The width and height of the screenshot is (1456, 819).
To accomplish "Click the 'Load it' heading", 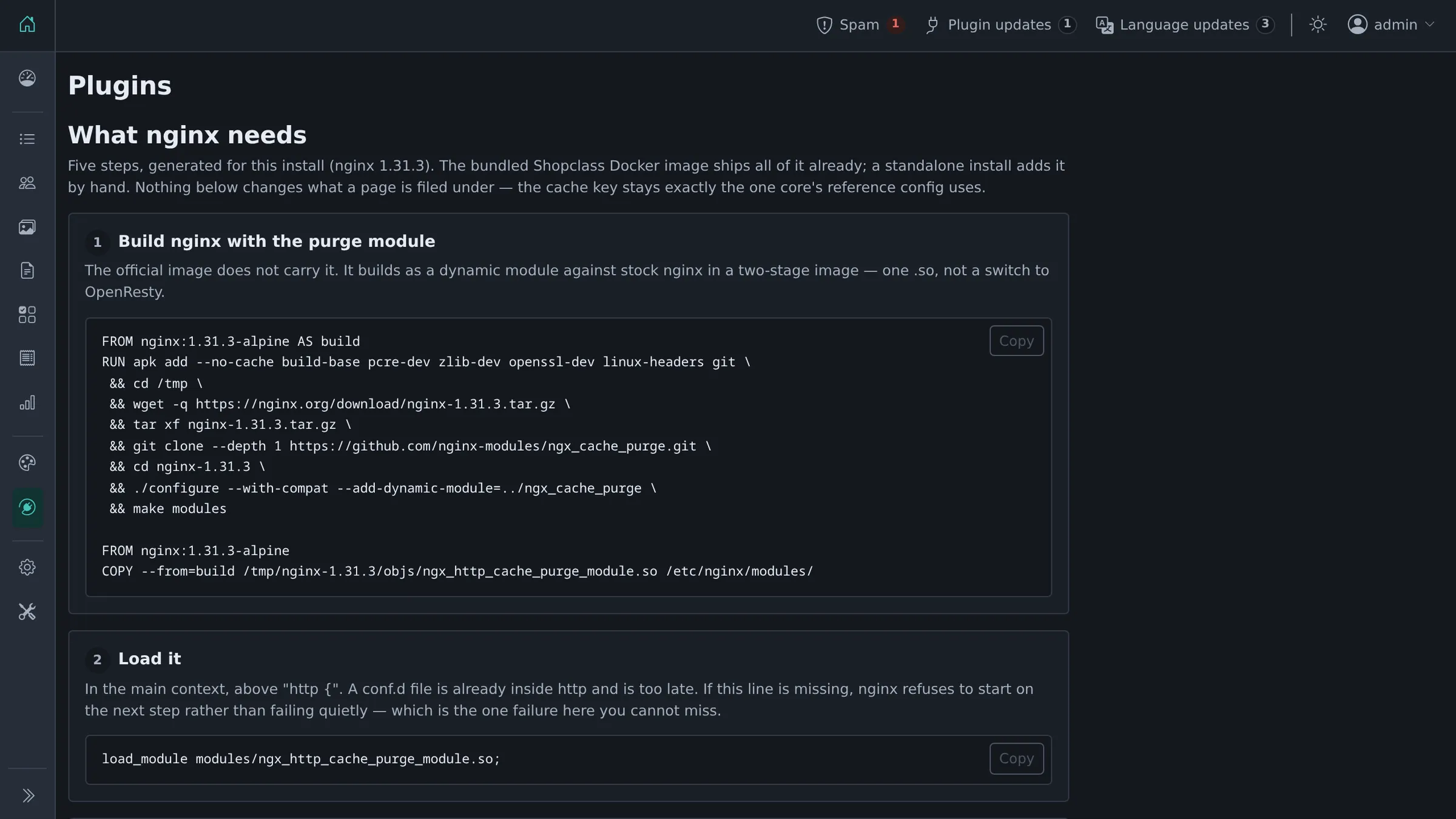I will pyautogui.click(x=149, y=659).
